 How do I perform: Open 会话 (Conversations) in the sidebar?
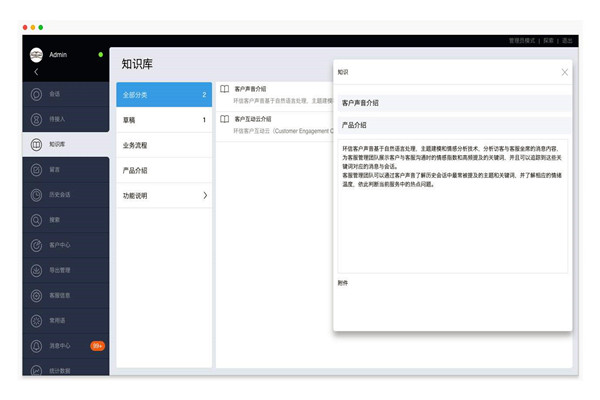(53, 94)
